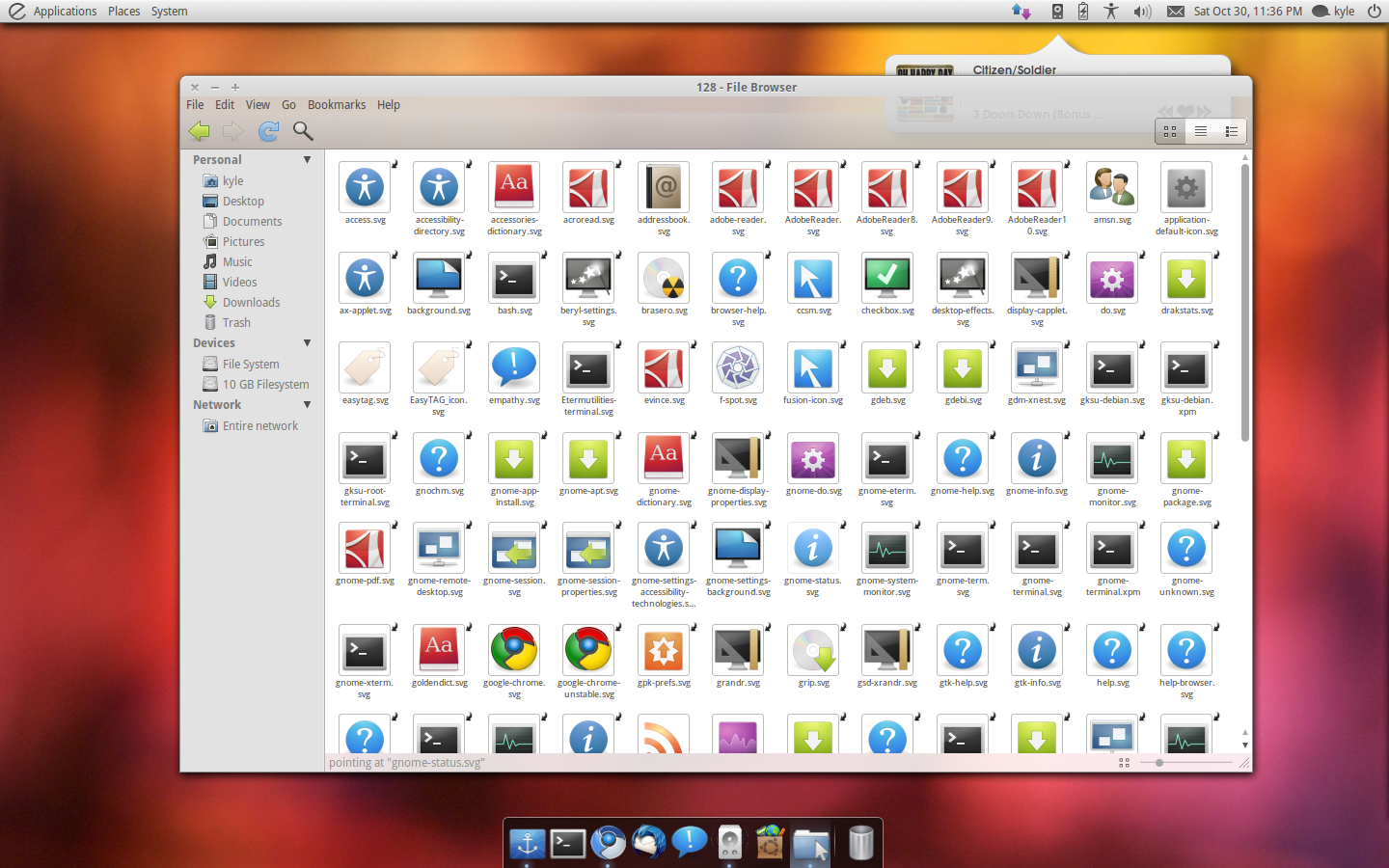Open Entire network in sidebar

[259, 425]
